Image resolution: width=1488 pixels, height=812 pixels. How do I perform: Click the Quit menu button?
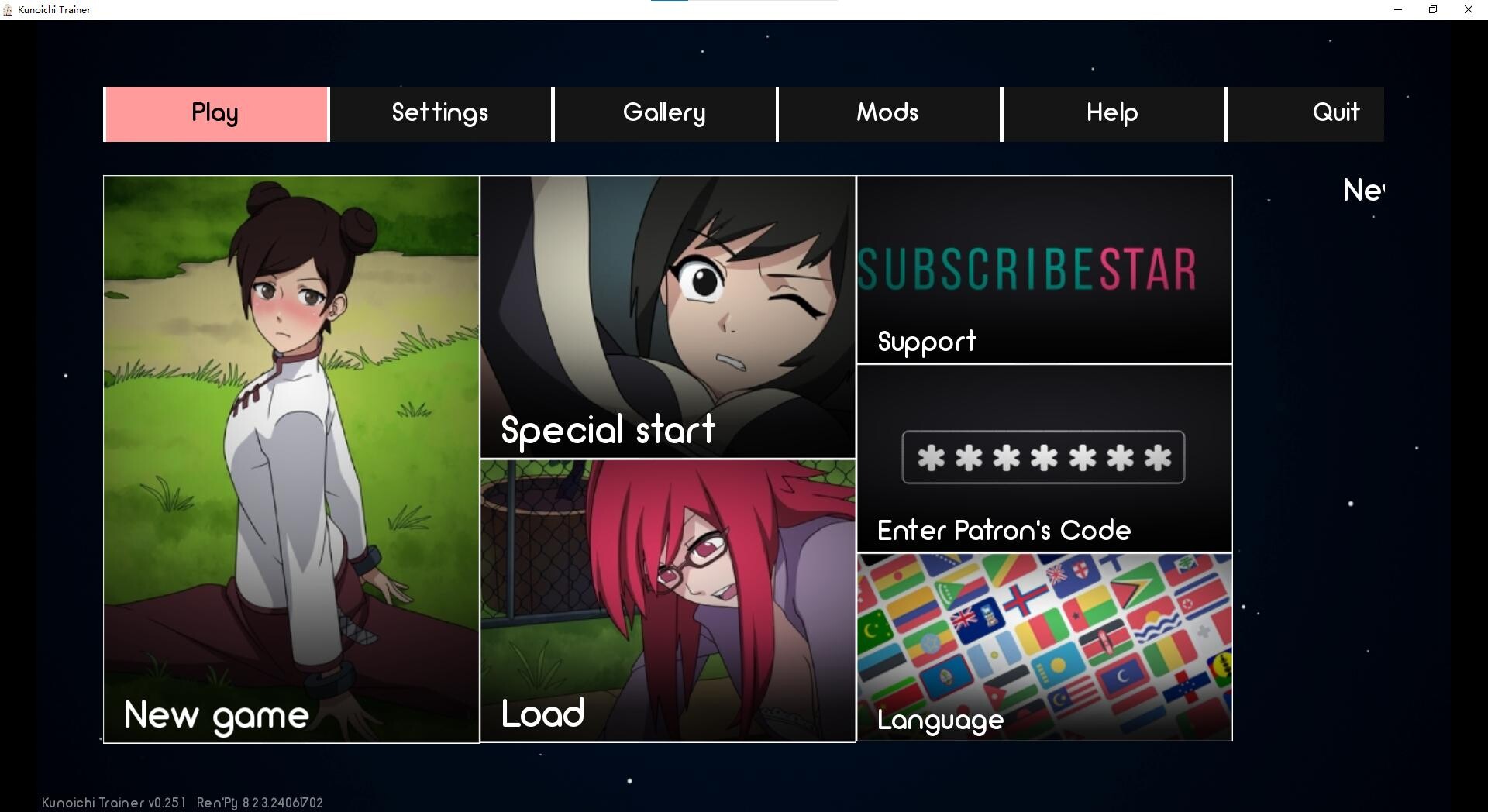(x=1307, y=114)
